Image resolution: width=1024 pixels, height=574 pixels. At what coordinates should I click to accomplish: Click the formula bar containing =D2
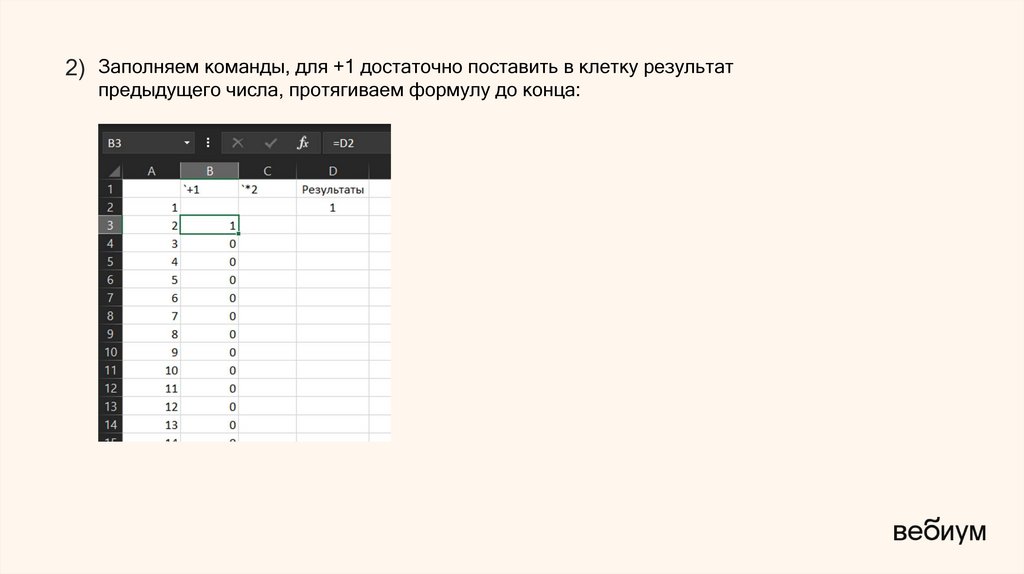(x=359, y=143)
